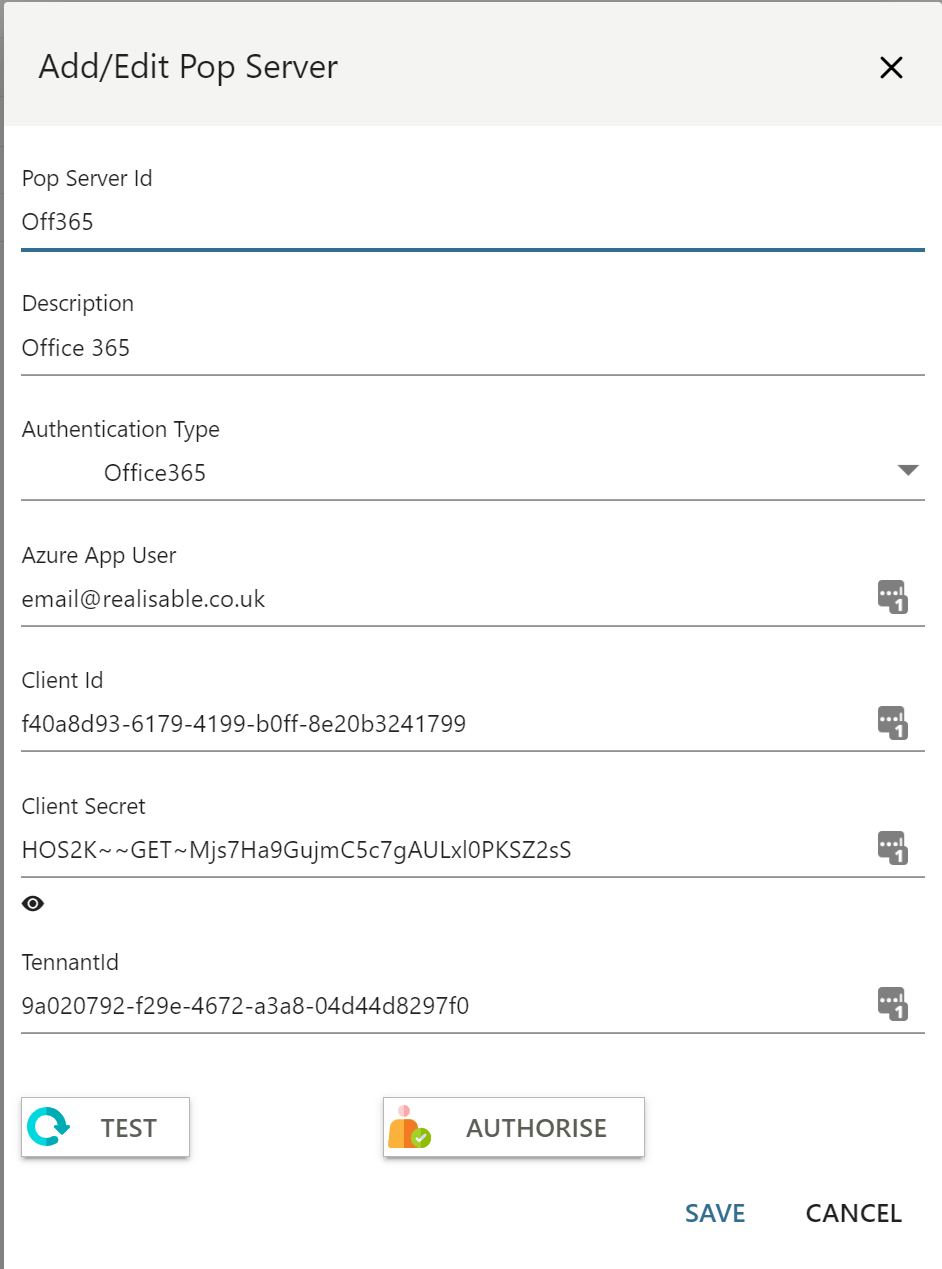This screenshot has width=942, height=1269.
Task: Toggle Client Secret visibility with eye icon
Action: (x=33, y=904)
